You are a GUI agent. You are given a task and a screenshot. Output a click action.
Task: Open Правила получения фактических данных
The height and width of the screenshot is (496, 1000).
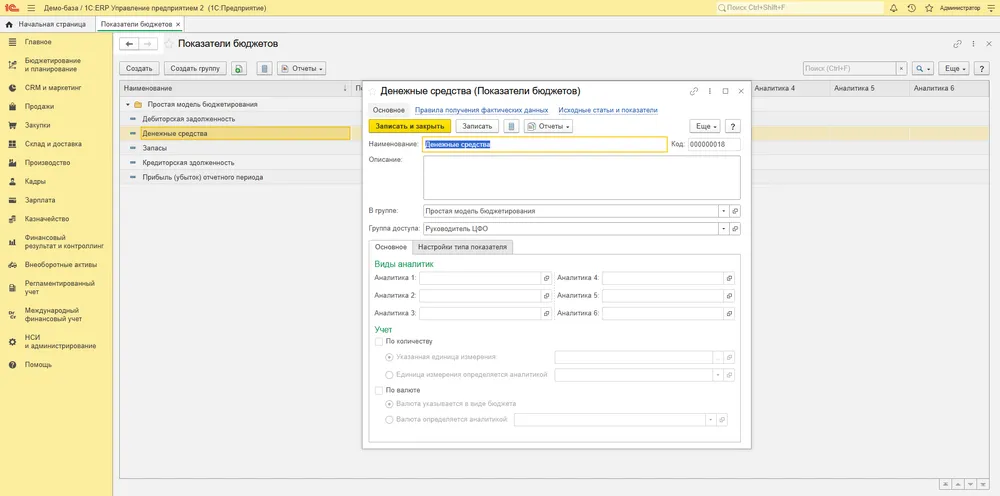click(482, 110)
